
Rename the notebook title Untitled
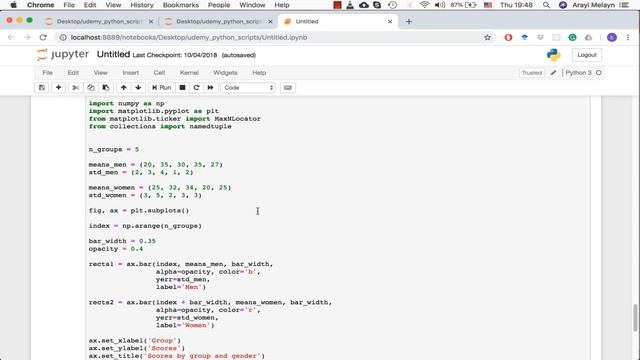coord(113,54)
